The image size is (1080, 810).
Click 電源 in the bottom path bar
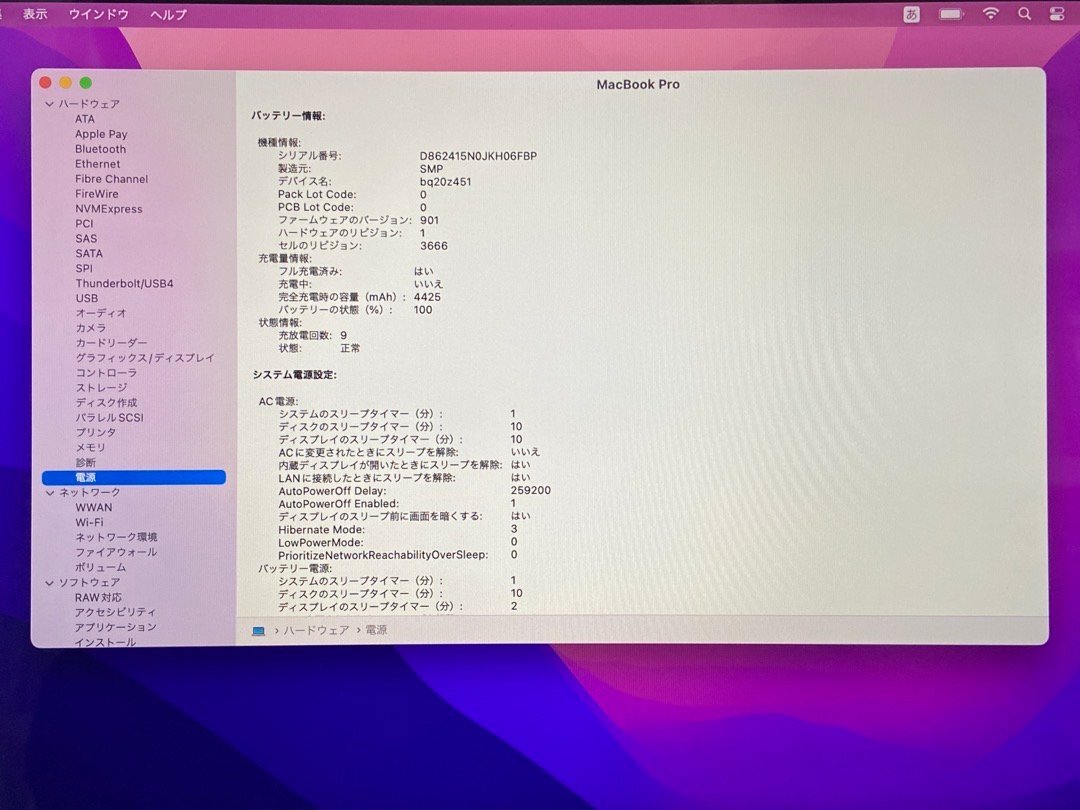click(376, 630)
